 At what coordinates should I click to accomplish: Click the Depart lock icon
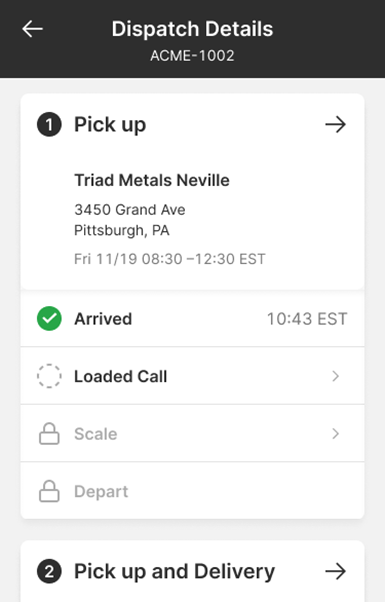49,491
